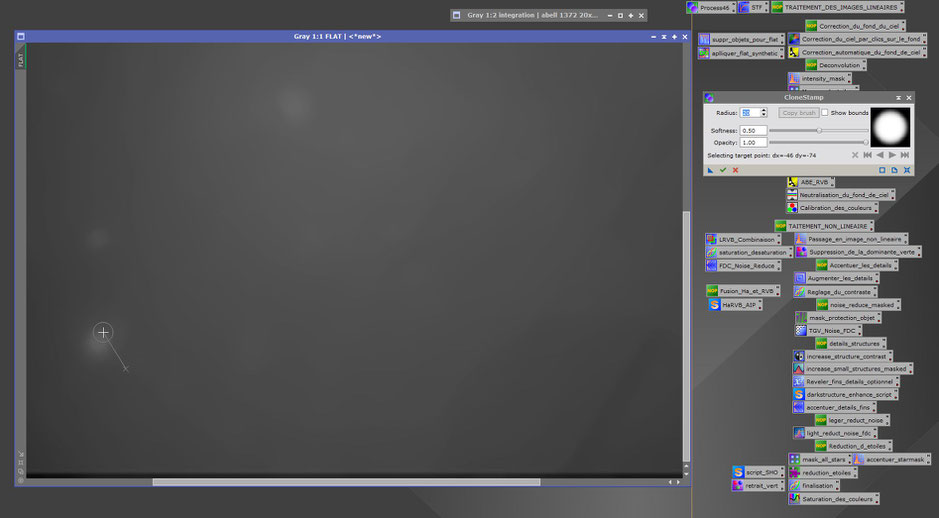Click green Execute checkmark in CloneStamp
939x518 pixels.
pos(723,170)
